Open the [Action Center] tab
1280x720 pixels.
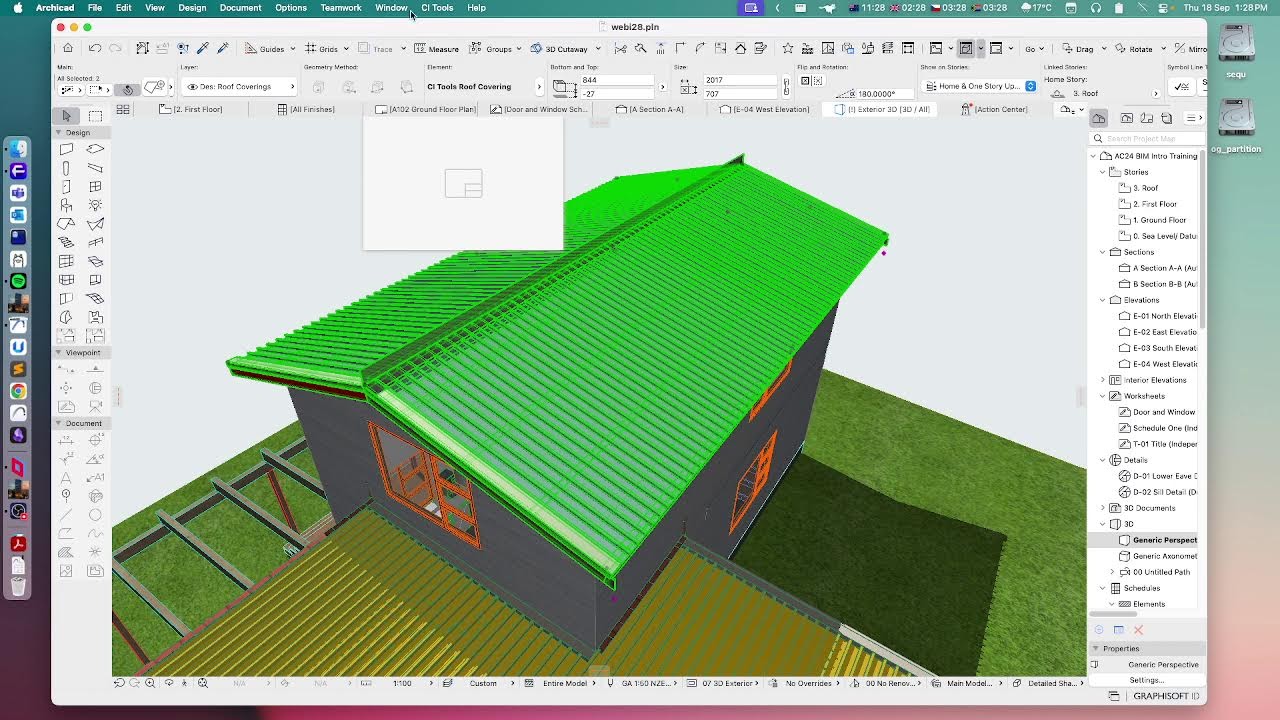[x=994, y=109]
